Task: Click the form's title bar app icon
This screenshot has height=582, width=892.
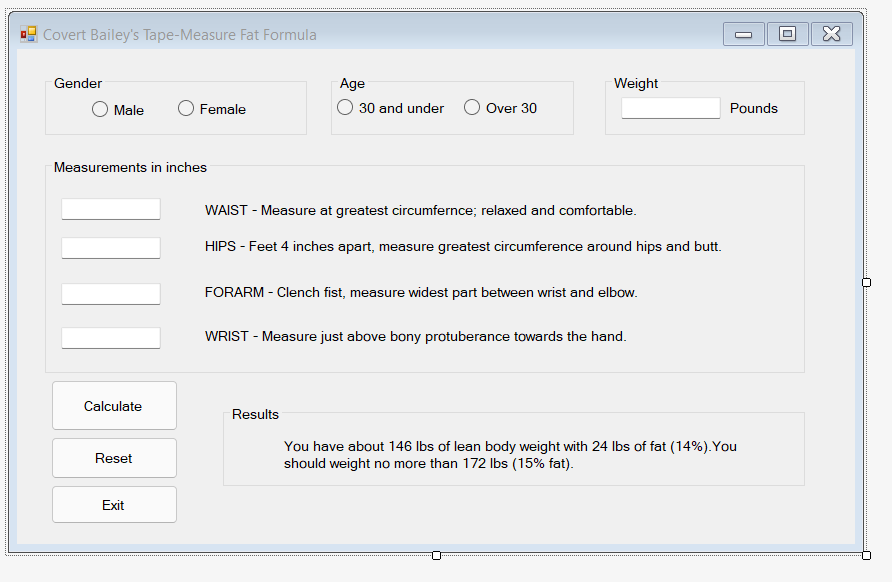Action: pos(28,35)
